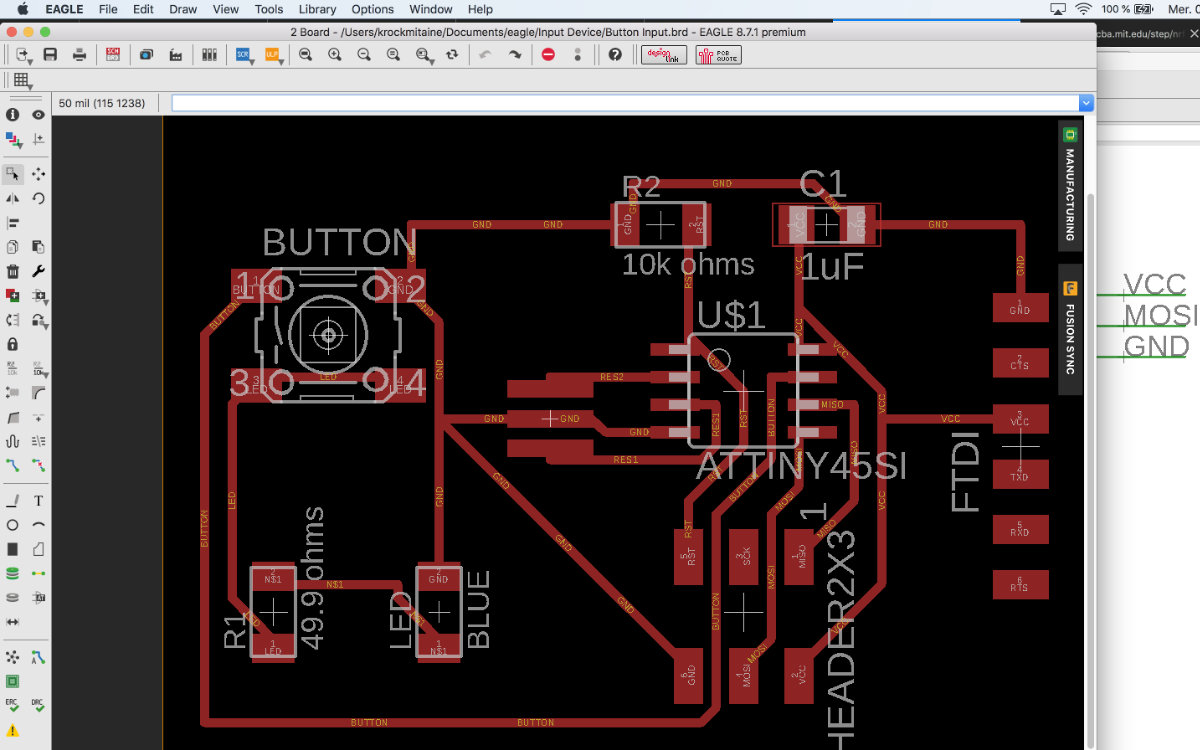Click the coordinates readout 50 mil (115 1238)
The height and width of the screenshot is (750, 1200).
coord(102,103)
